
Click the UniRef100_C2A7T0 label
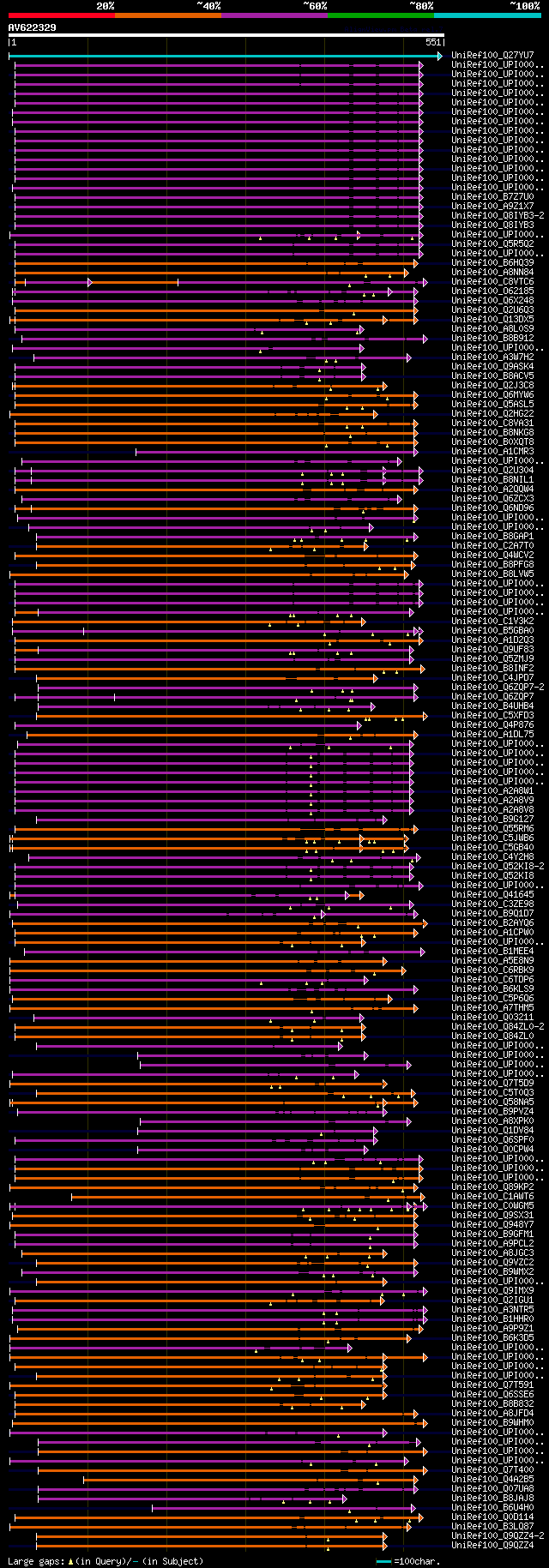(492, 545)
